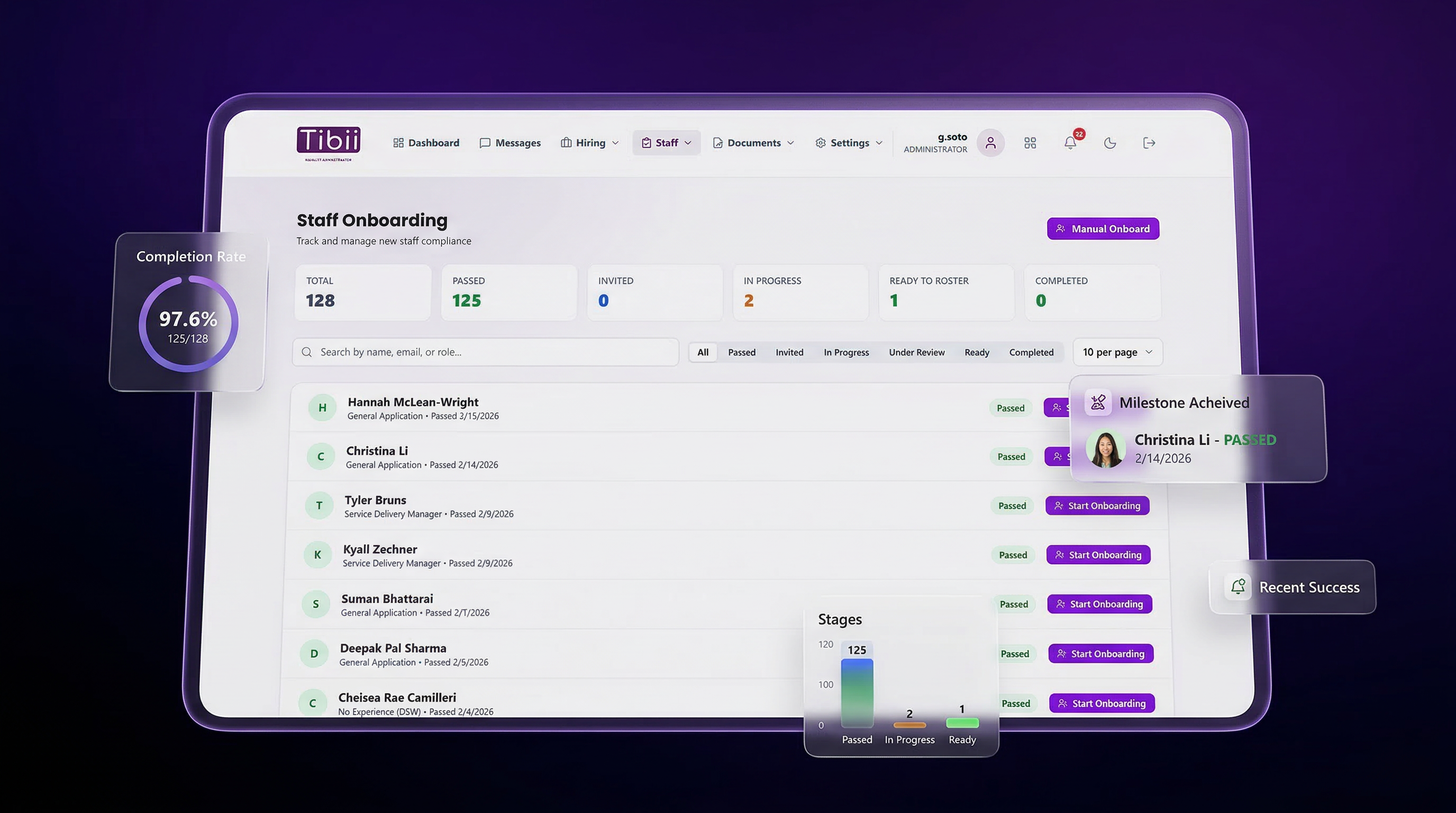The width and height of the screenshot is (1456, 813).
Task: Select the All filter tab
Action: [x=703, y=352]
